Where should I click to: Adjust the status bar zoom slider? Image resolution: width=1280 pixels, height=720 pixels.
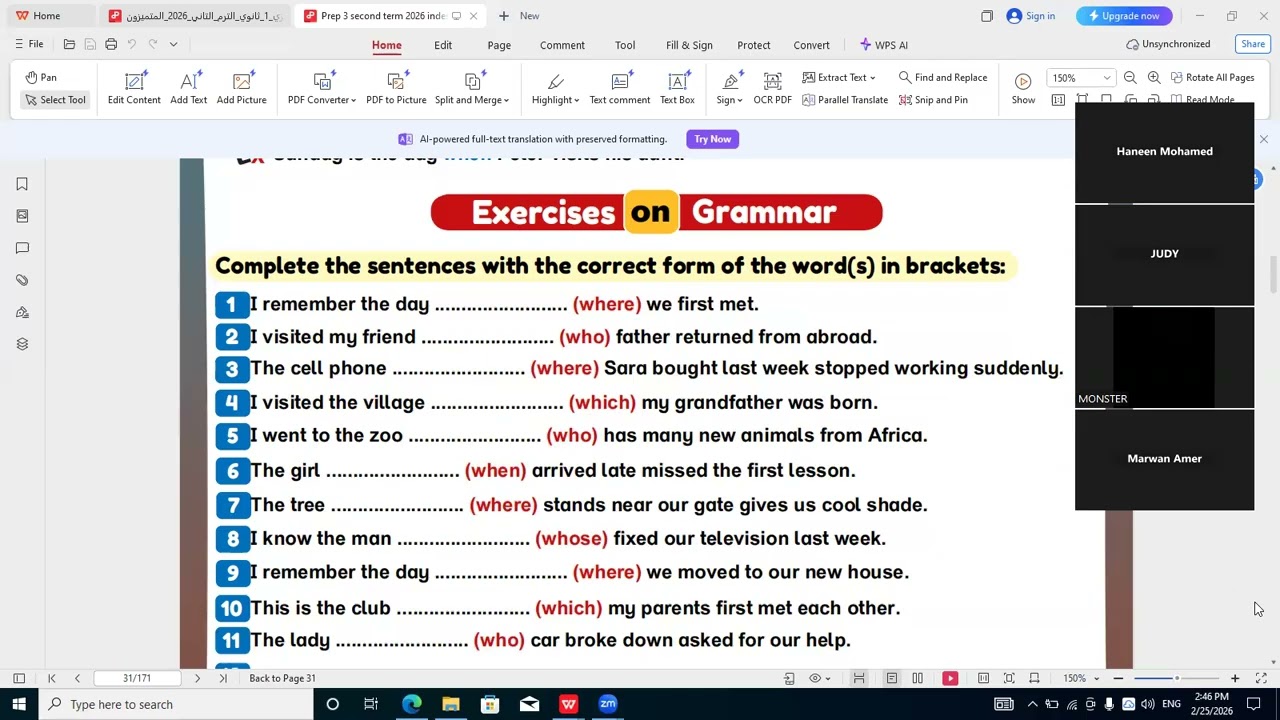(x=1177, y=678)
